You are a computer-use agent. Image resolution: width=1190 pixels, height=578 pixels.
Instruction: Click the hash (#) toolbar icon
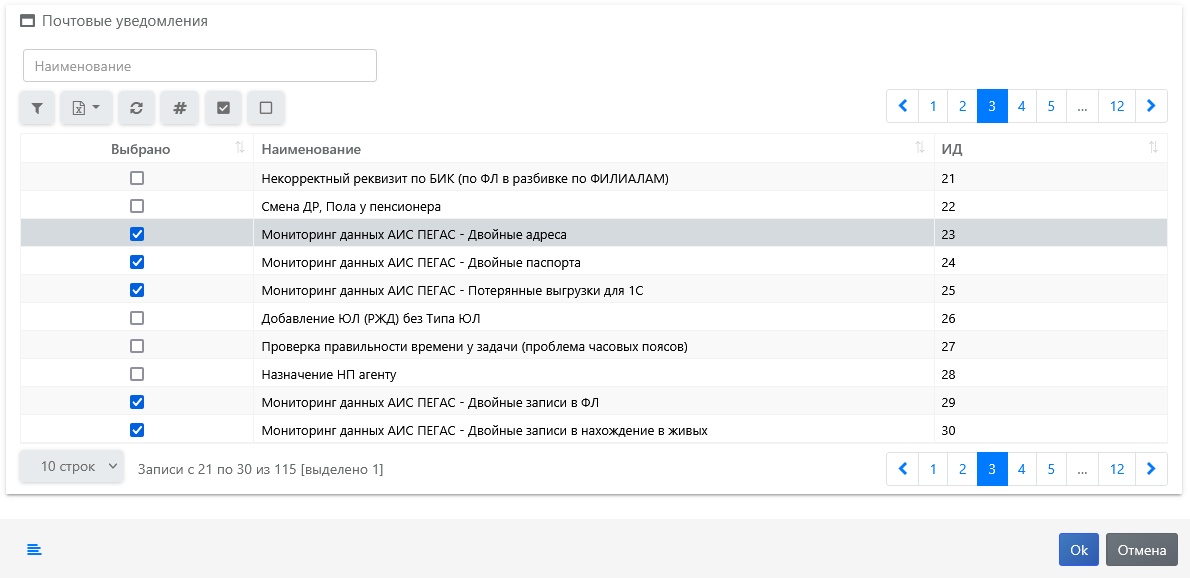tap(179, 107)
